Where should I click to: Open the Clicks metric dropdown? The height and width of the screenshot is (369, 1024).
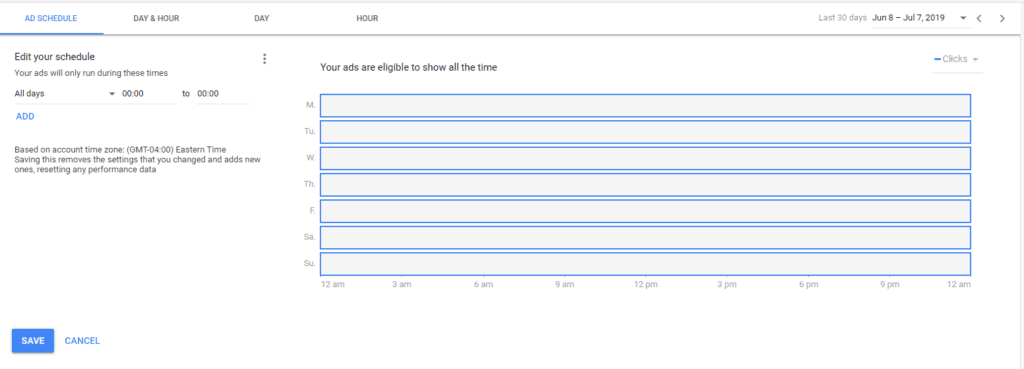pyautogui.click(x=957, y=59)
